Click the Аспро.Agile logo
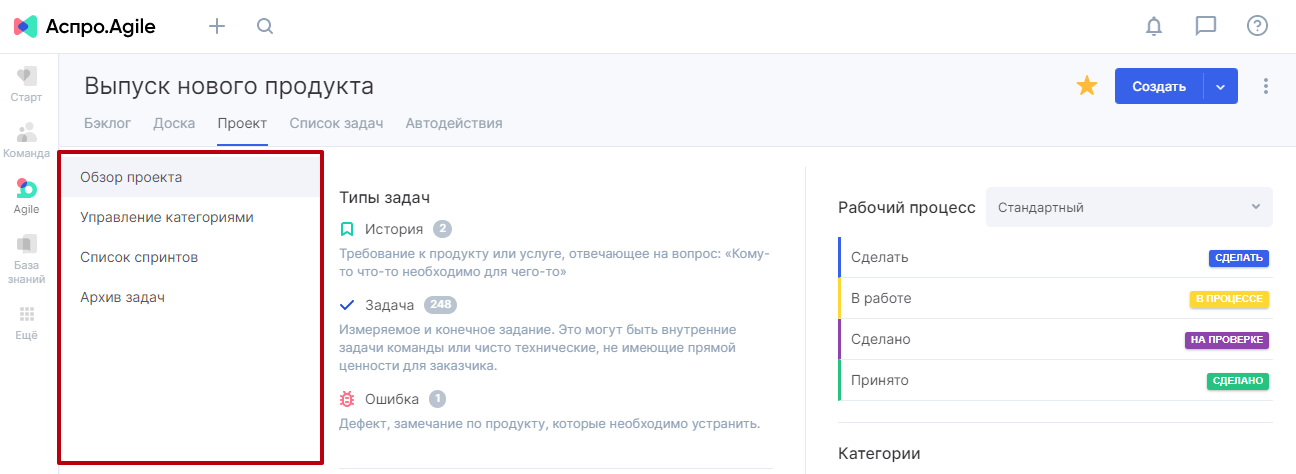This screenshot has height=474, width=1296. tap(85, 26)
